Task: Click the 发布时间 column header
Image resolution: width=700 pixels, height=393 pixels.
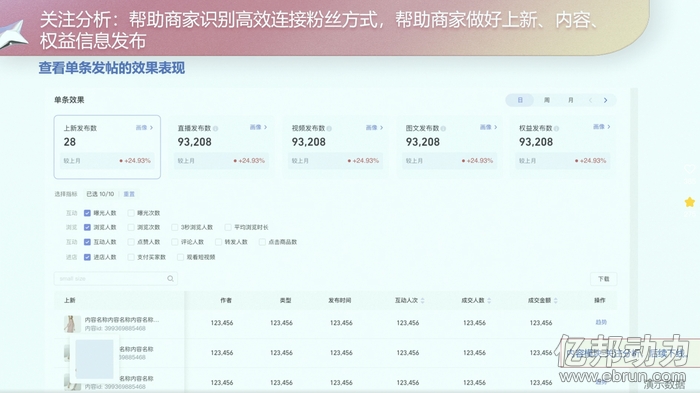Action: 340,301
